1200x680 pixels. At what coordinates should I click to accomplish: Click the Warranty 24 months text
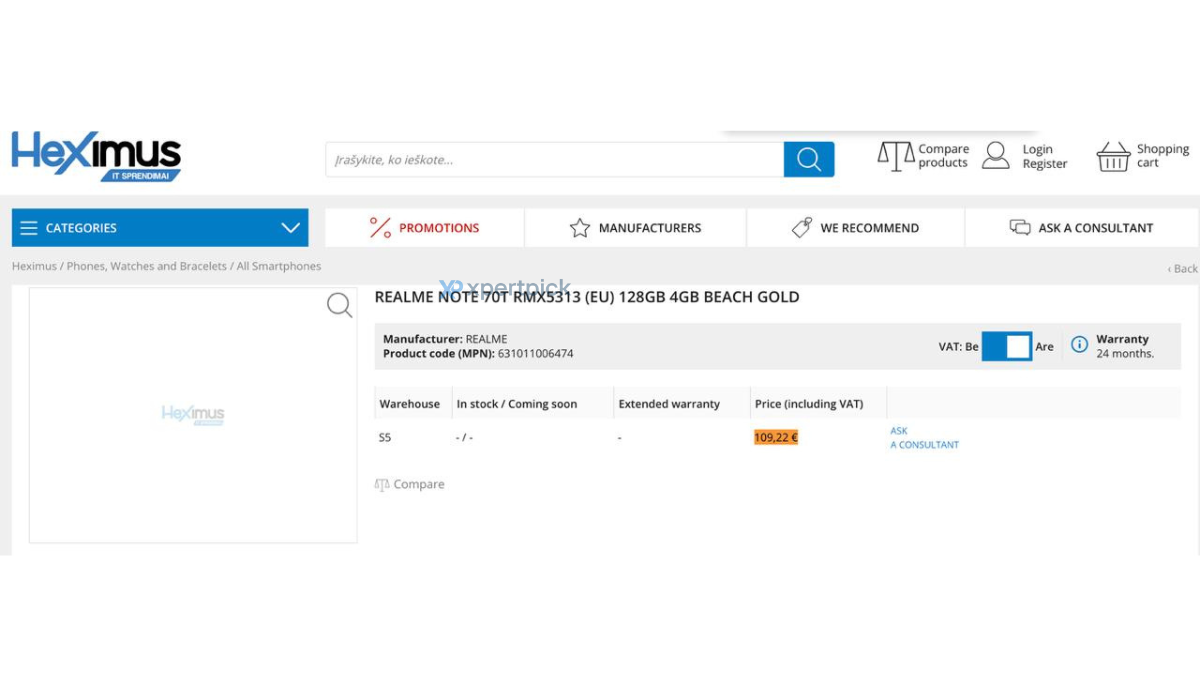point(1125,346)
